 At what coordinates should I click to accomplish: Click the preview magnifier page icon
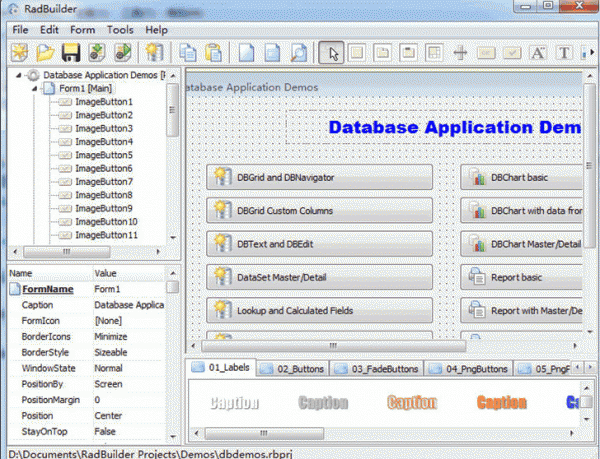point(298,52)
